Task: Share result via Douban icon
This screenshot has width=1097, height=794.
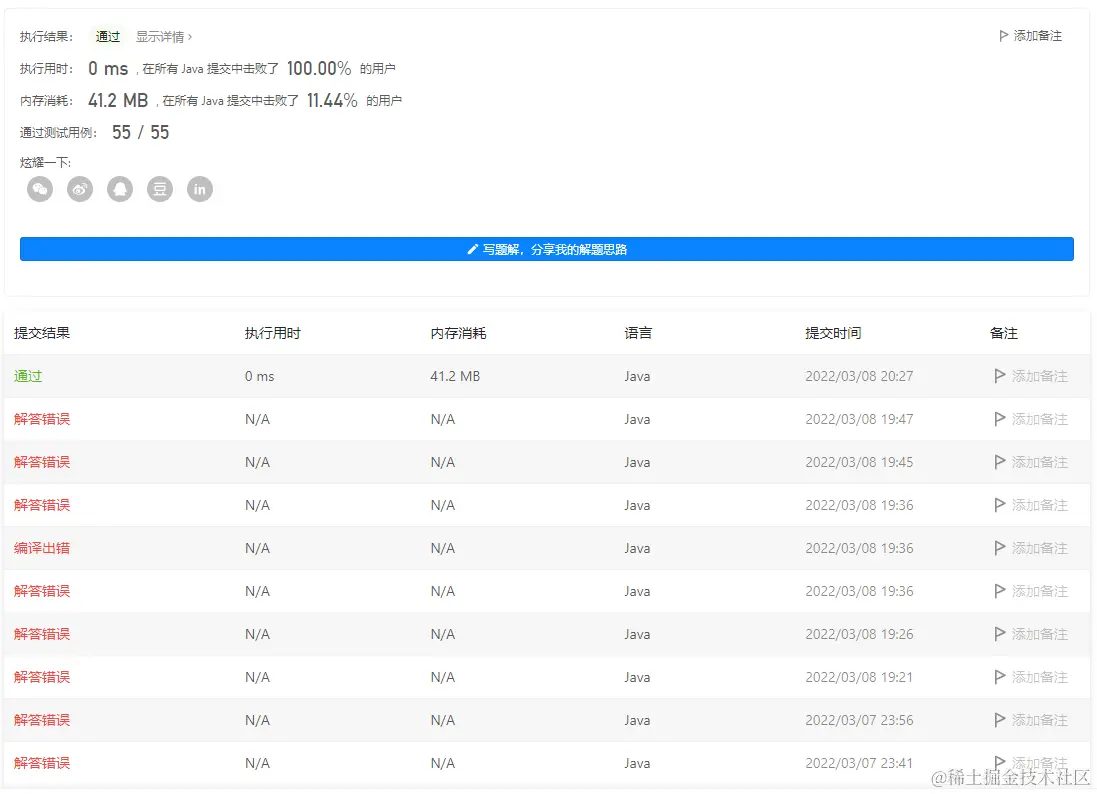Action: 160,189
